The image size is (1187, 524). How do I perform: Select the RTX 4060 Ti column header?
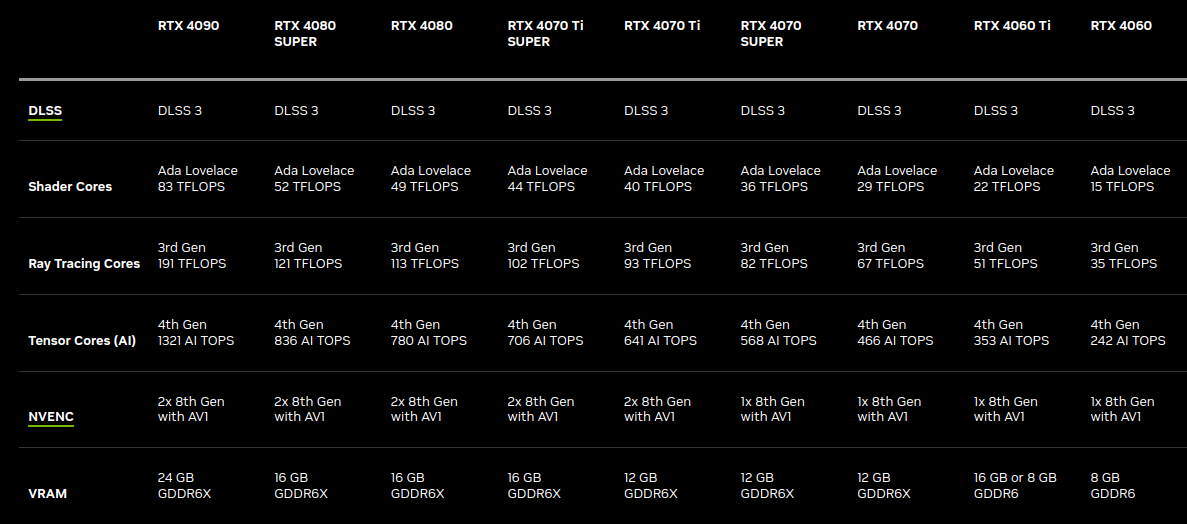click(1012, 26)
